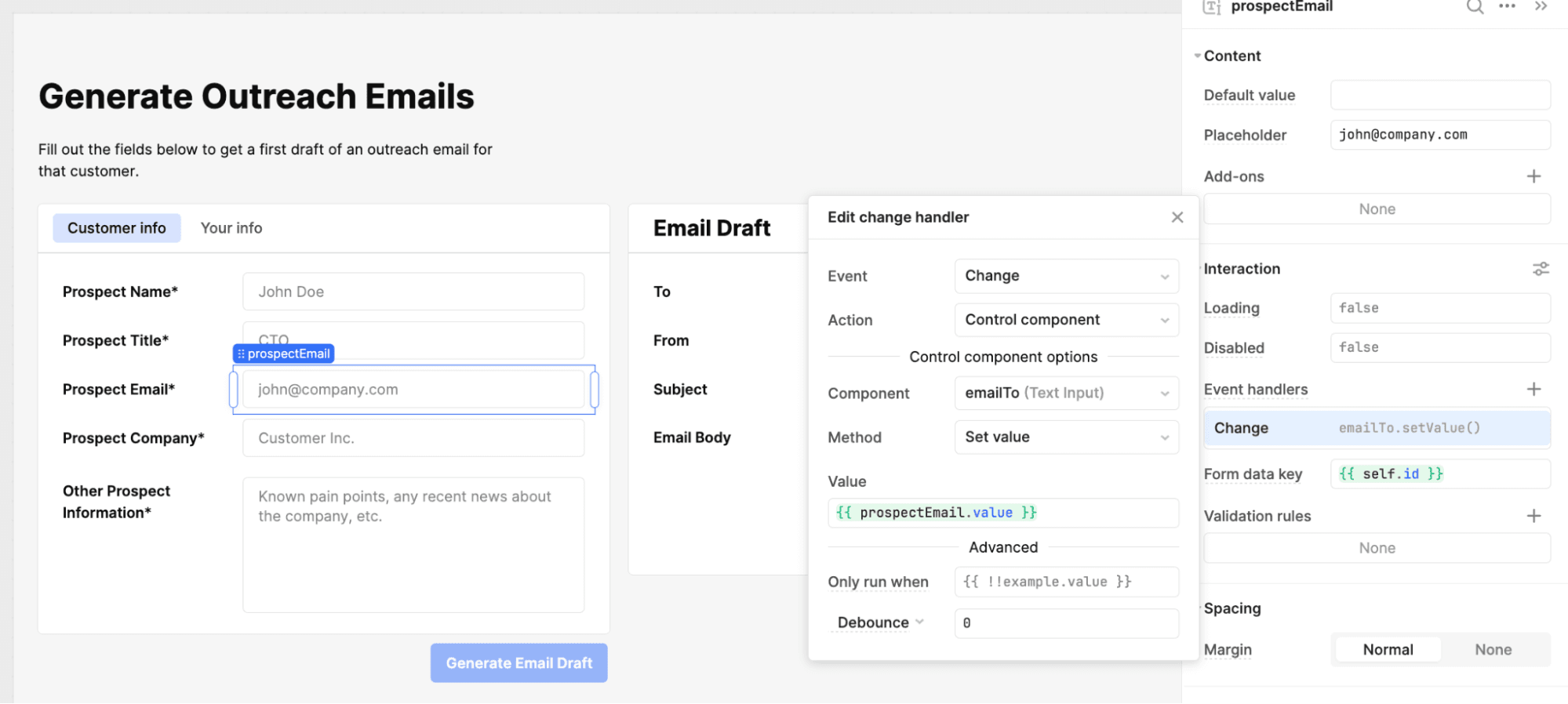Image resolution: width=1568 pixels, height=704 pixels.
Task: Open Interaction advanced settings sliders icon
Action: tap(1541, 269)
